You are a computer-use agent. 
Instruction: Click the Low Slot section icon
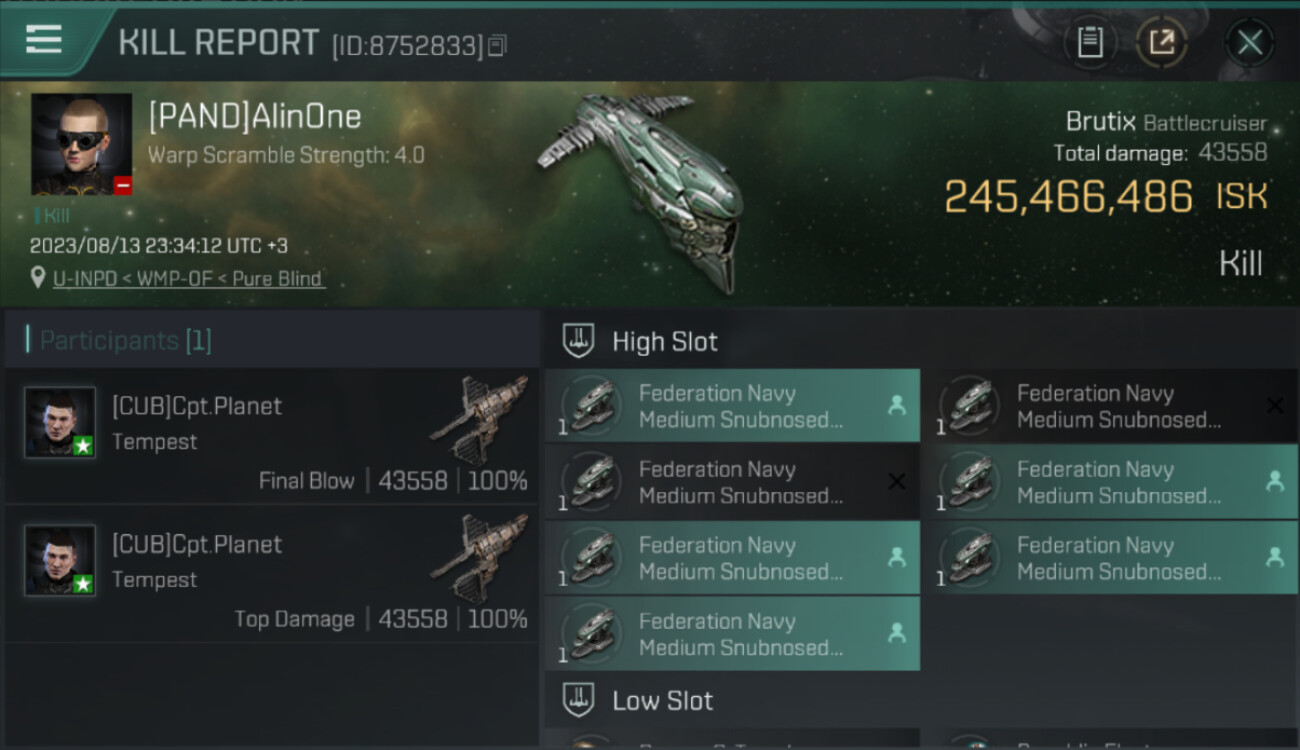click(x=578, y=700)
